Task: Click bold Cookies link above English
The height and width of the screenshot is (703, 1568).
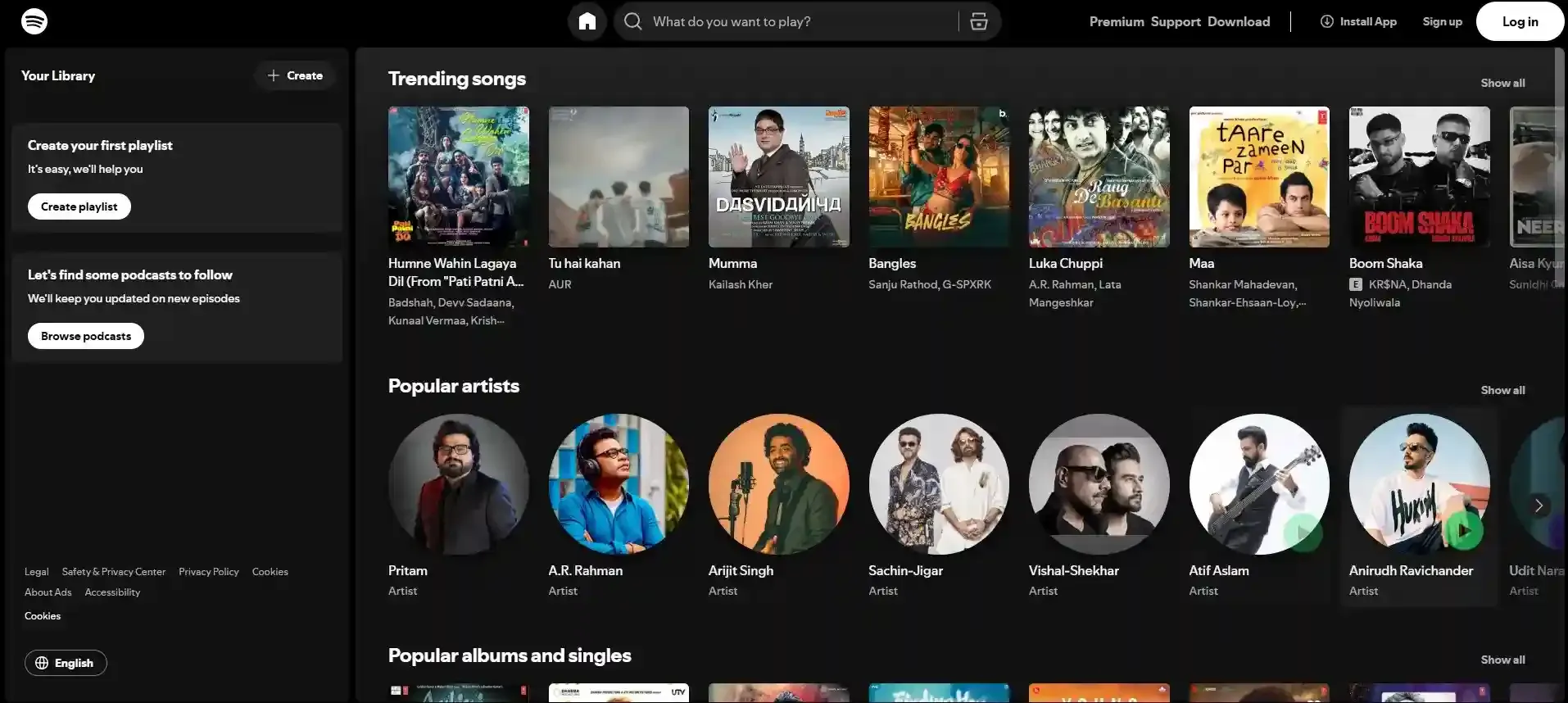Action: pos(43,616)
